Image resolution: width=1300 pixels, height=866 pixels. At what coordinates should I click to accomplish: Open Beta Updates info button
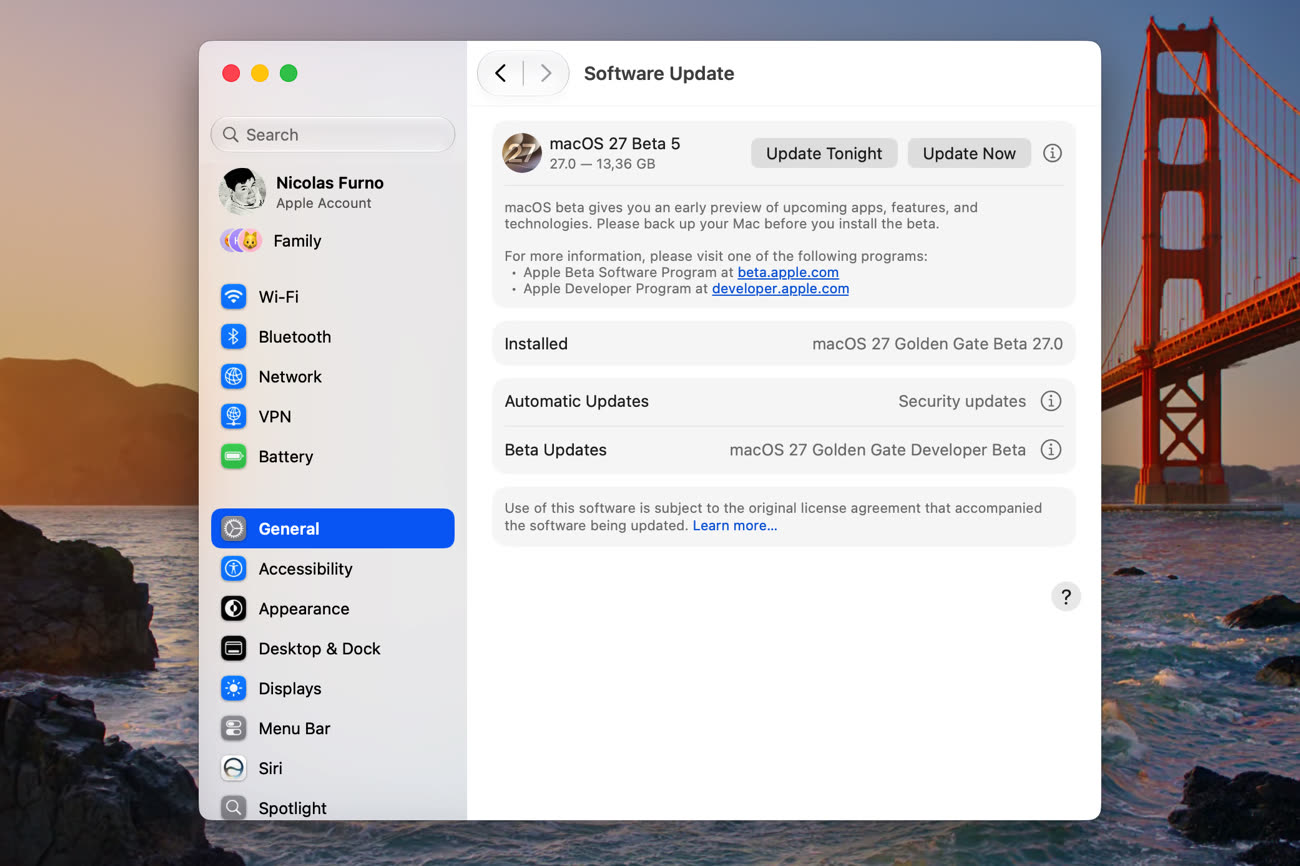[1050, 449]
